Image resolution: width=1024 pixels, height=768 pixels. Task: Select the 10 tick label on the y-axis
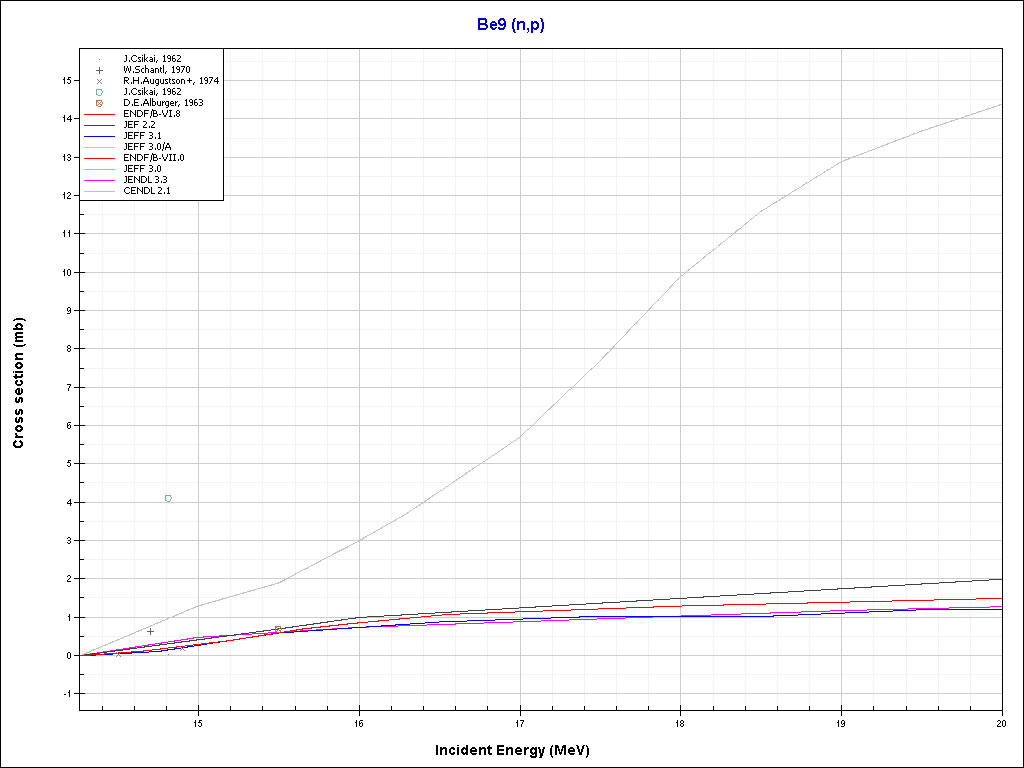tap(65, 272)
